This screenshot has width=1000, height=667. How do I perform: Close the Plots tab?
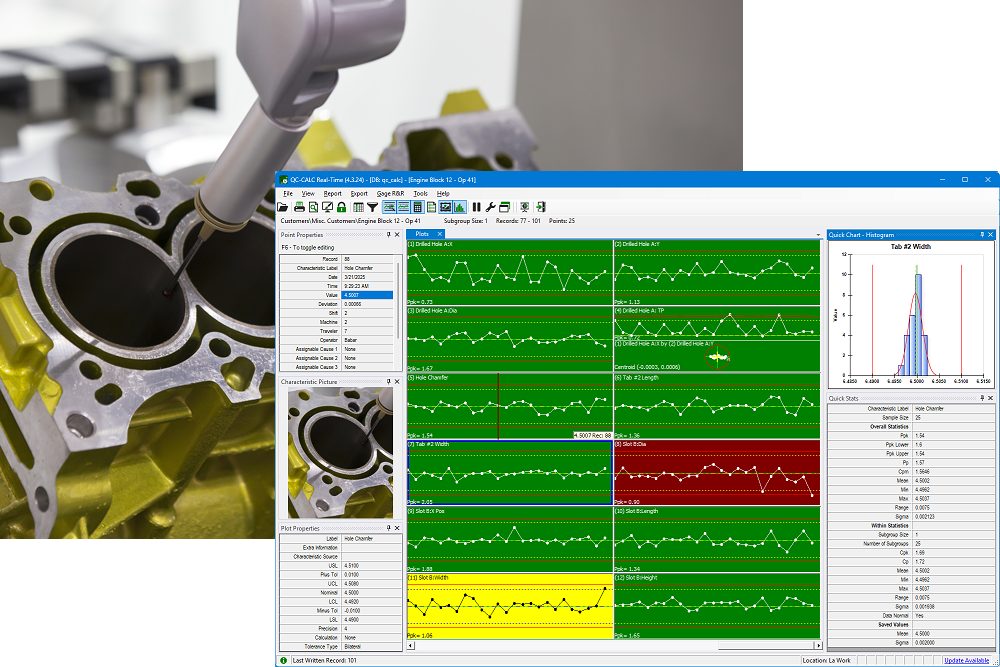pos(441,234)
